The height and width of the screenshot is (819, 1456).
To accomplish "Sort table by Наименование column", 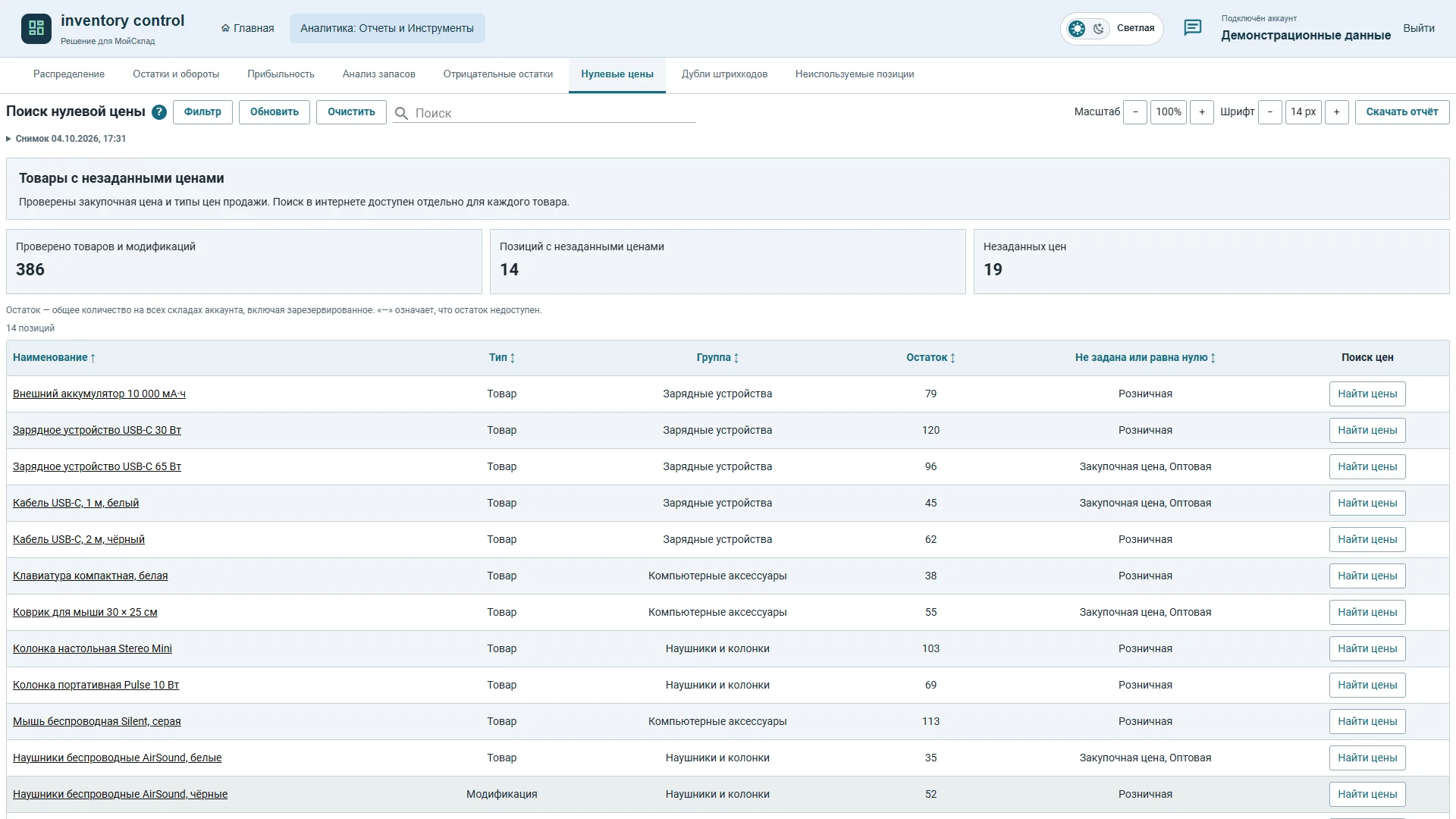I will [54, 358].
